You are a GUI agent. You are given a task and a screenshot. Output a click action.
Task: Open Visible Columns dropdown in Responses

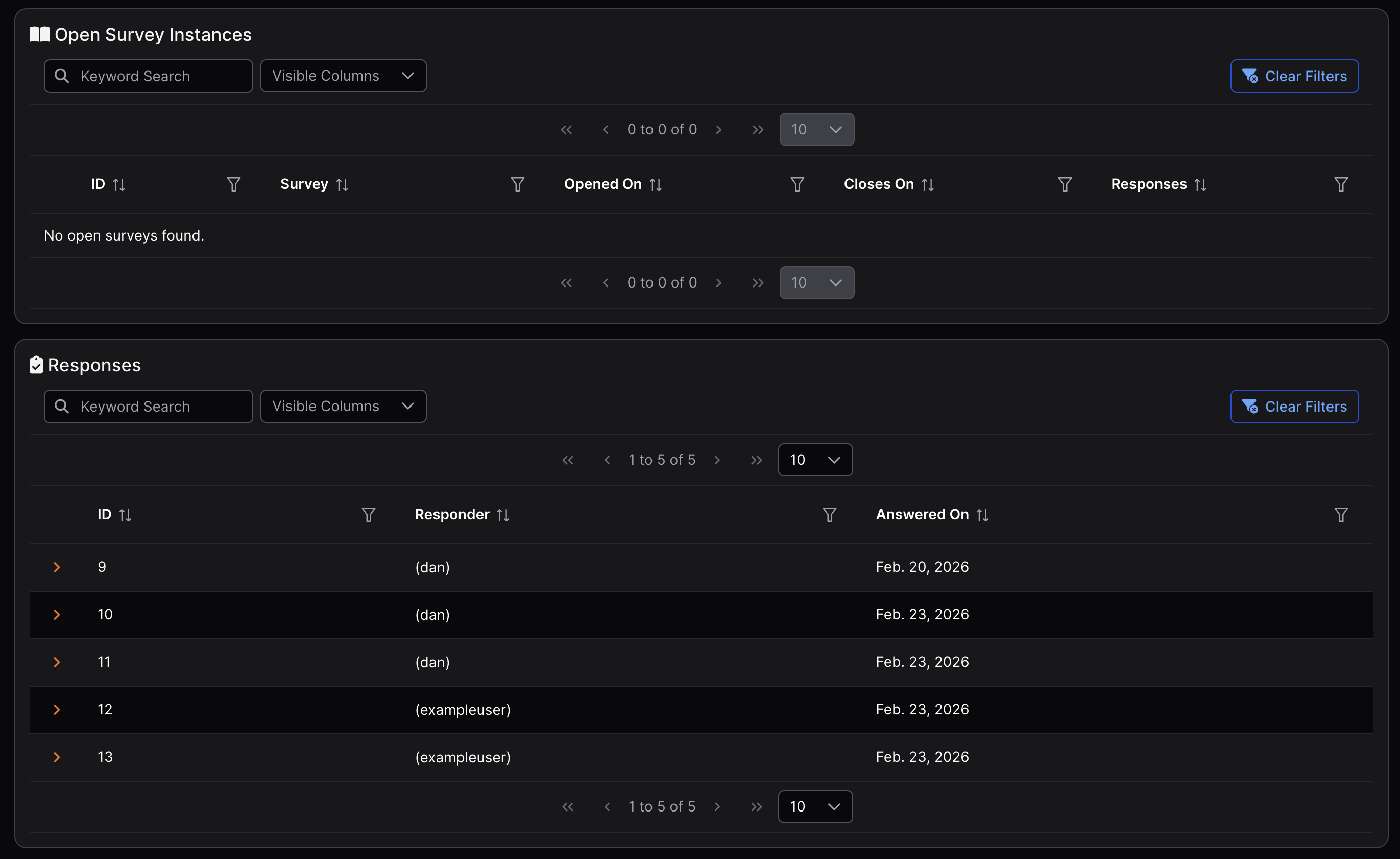click(x=343, y=406)
